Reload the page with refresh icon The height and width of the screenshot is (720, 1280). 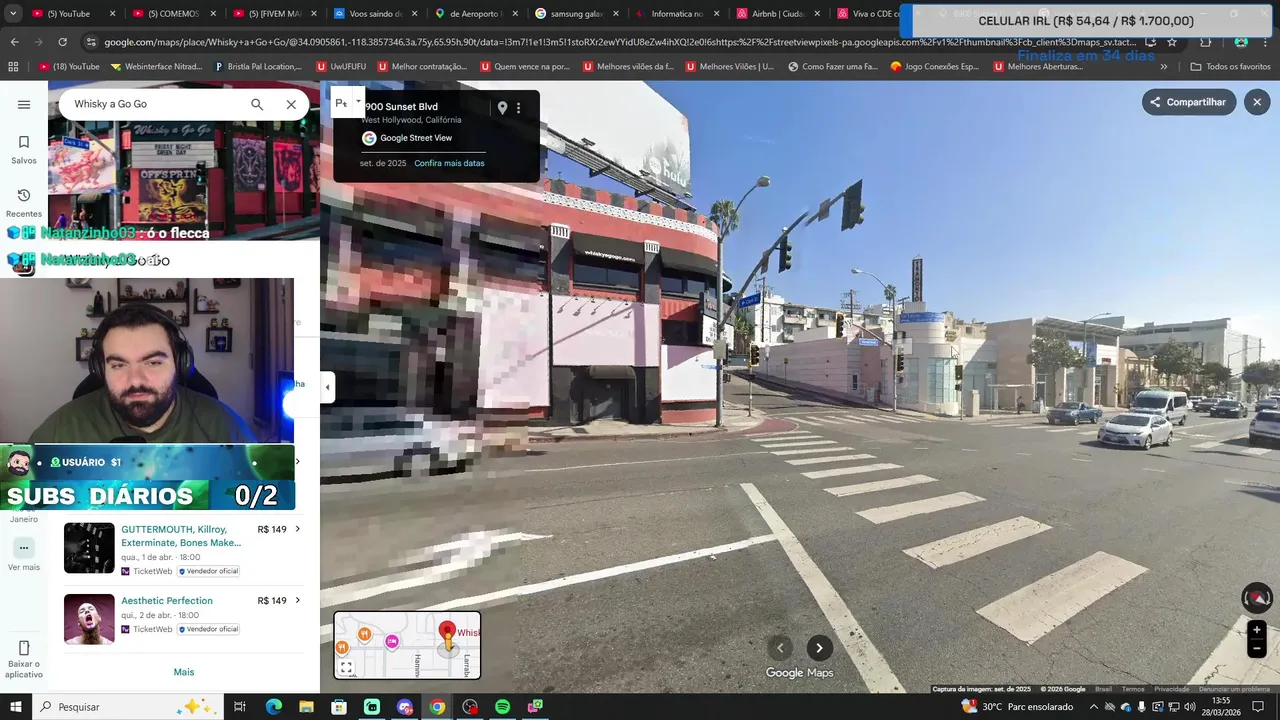pyautogui.click(x=63, y=42)
